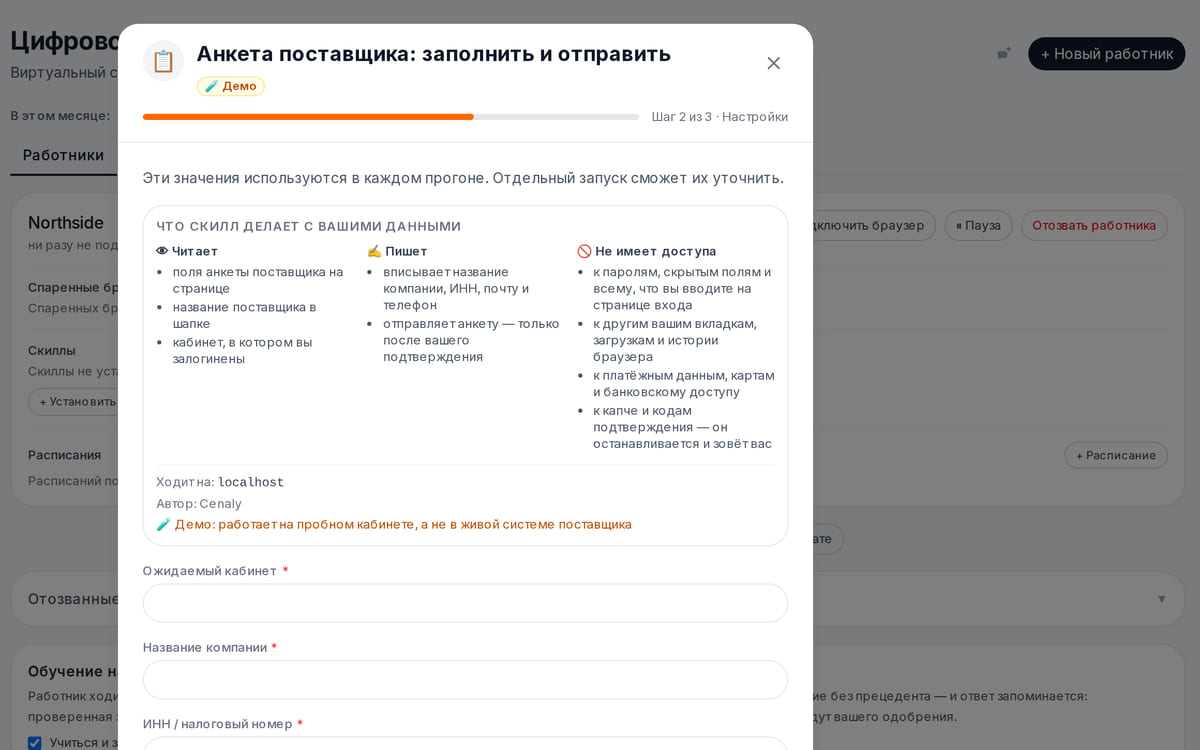Click the sentence Эти значения используются в каждом прогоне
Image resolution: width=1200 pixels, height=750 pixels.
coord(315,178)
